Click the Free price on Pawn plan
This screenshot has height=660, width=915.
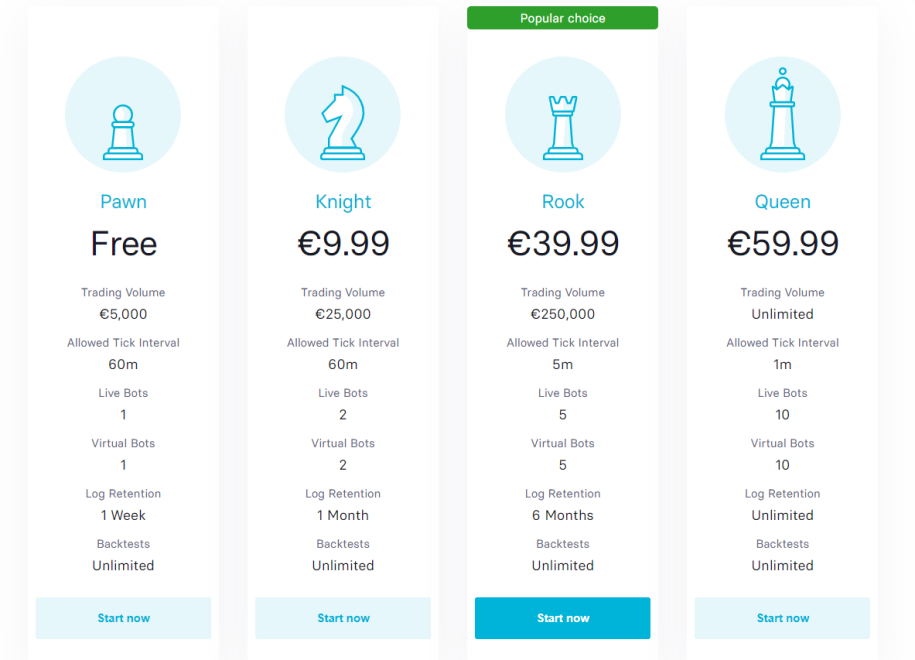(123, 244)
